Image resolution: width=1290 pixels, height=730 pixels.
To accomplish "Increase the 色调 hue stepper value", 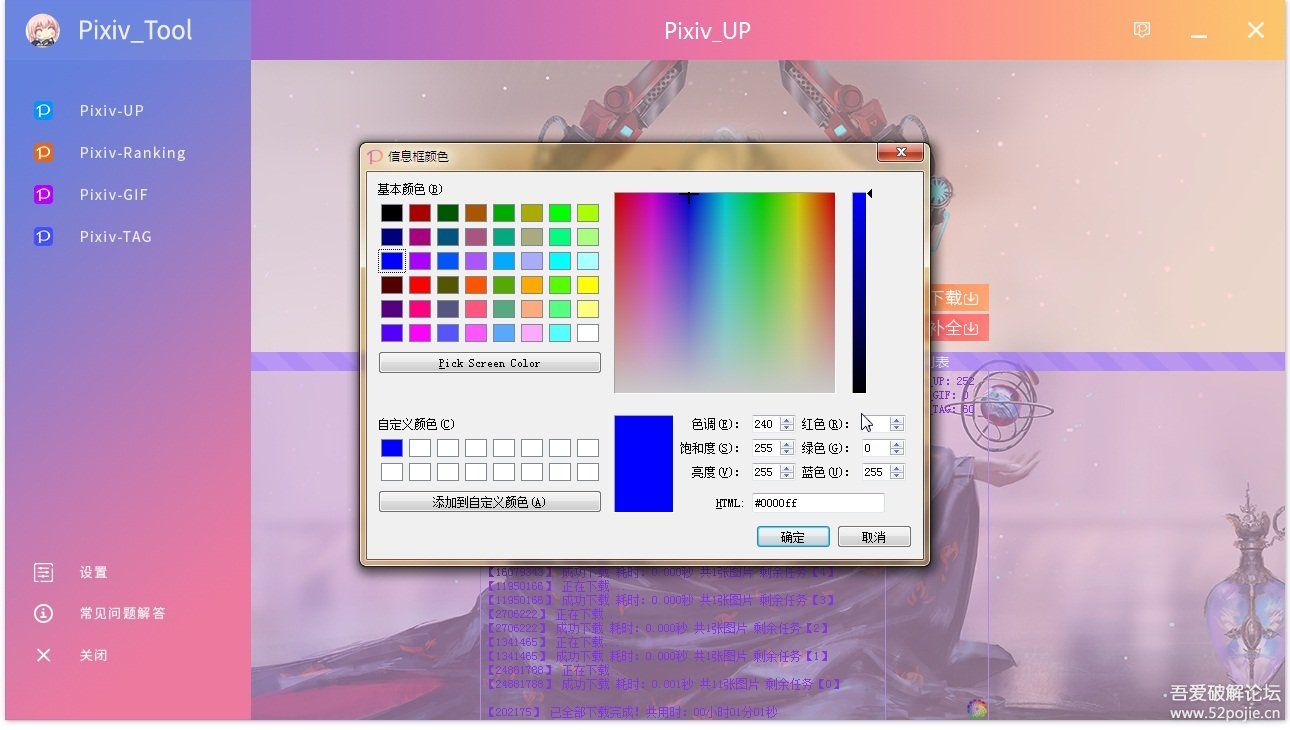I will pos(787,420).
